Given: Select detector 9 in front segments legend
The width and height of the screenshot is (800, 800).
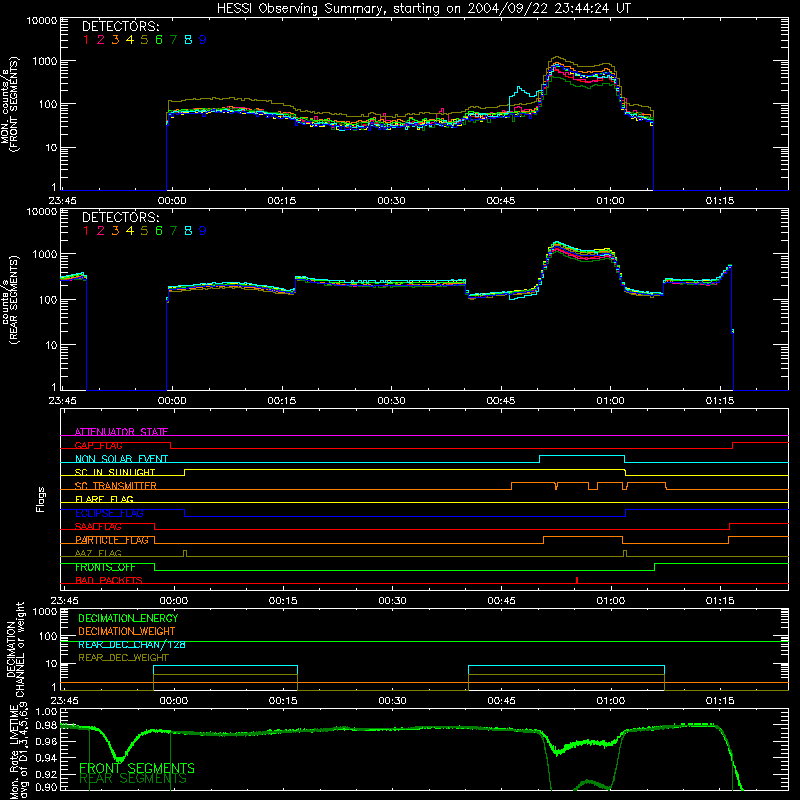Looking at the screenshot, I should click(x=203, y=40).
